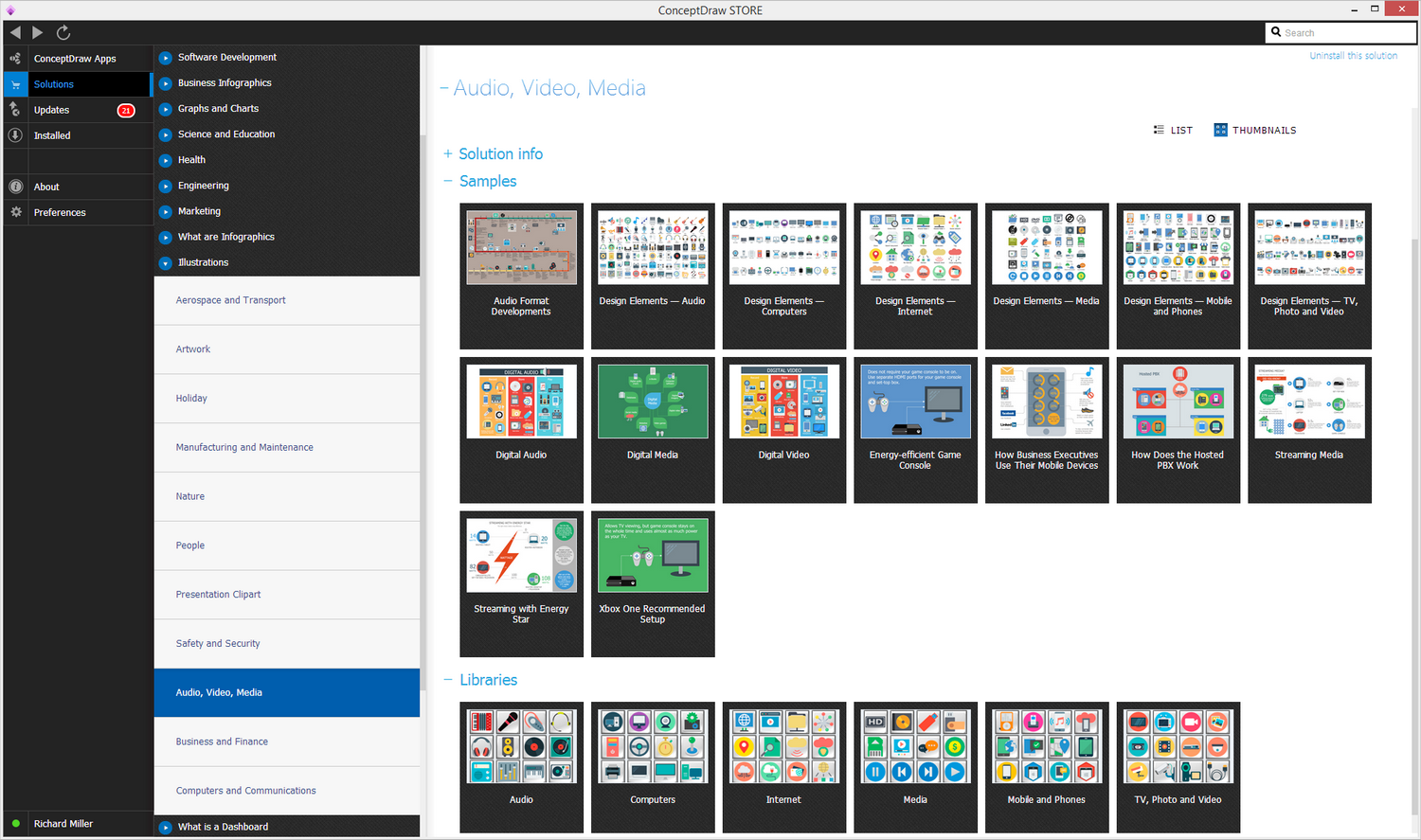
Task: Click the forward navigation arrow
Action: [38, 32]
